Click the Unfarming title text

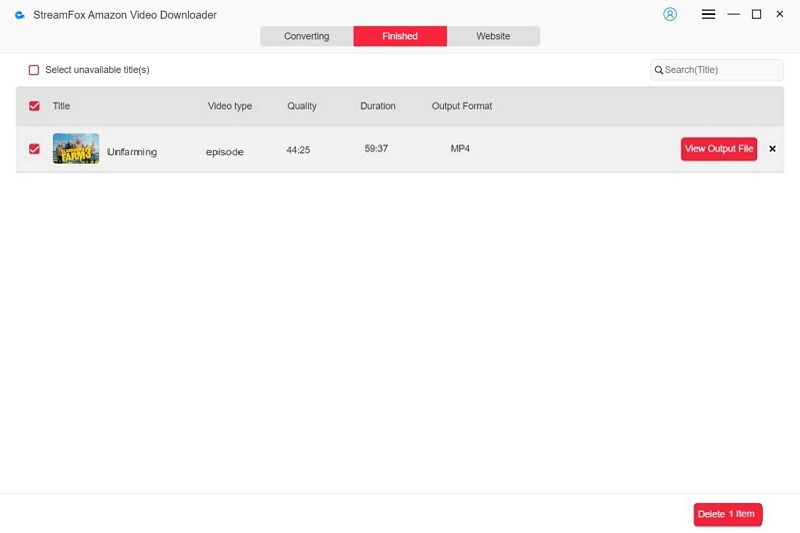pyautogui.click(x=132, y=151)
